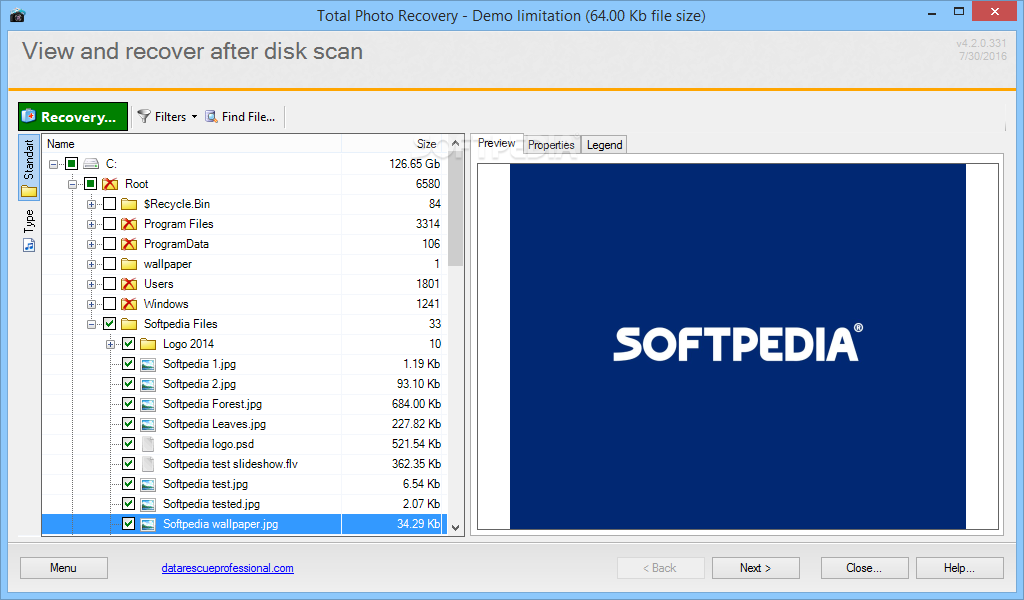Click the Softpedia preview image
This screenshot has width=1024, height=600.
tap(737, 346)
